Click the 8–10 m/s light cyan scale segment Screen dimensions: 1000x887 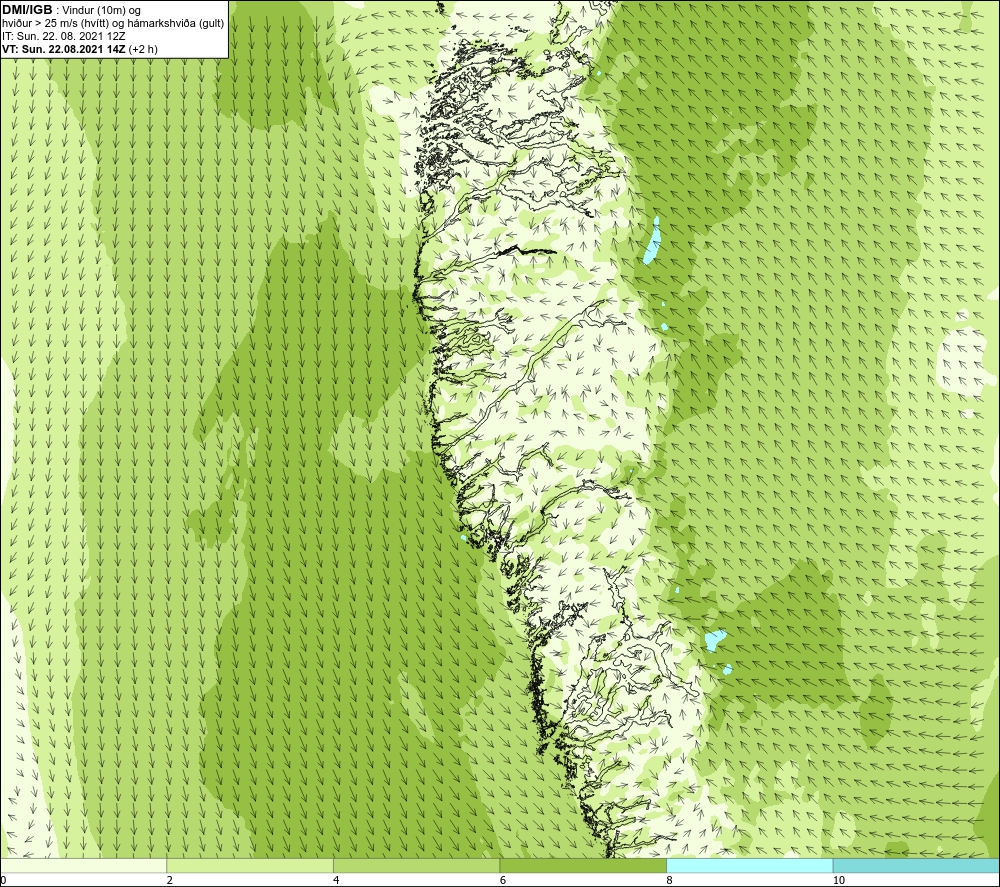[749, 865]
